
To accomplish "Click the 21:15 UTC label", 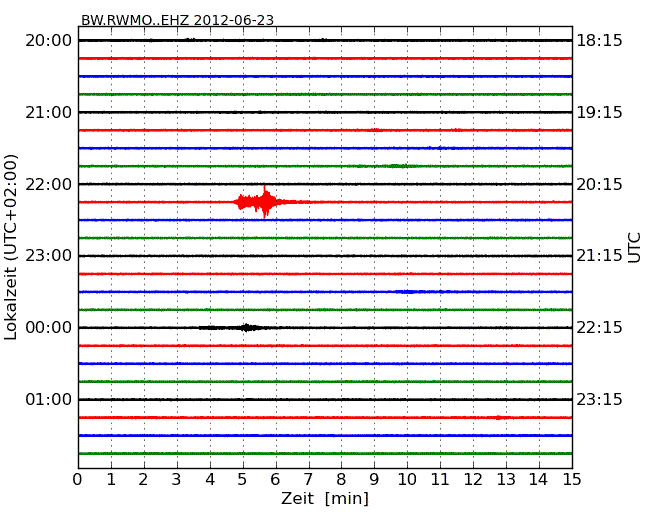I will pyautogui.click(x=599, y=256).
